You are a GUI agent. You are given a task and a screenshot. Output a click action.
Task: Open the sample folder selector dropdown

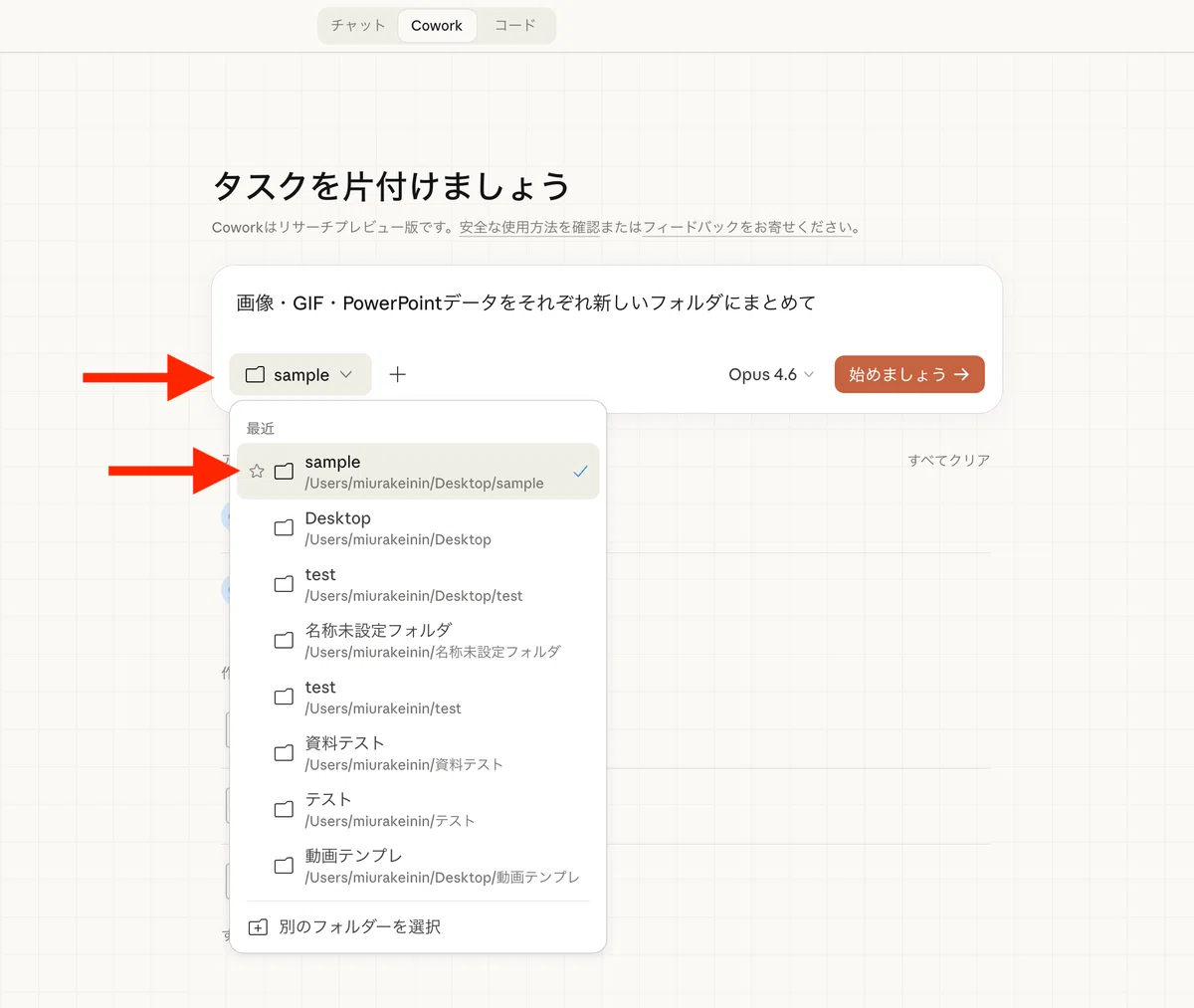click(299, 374)
